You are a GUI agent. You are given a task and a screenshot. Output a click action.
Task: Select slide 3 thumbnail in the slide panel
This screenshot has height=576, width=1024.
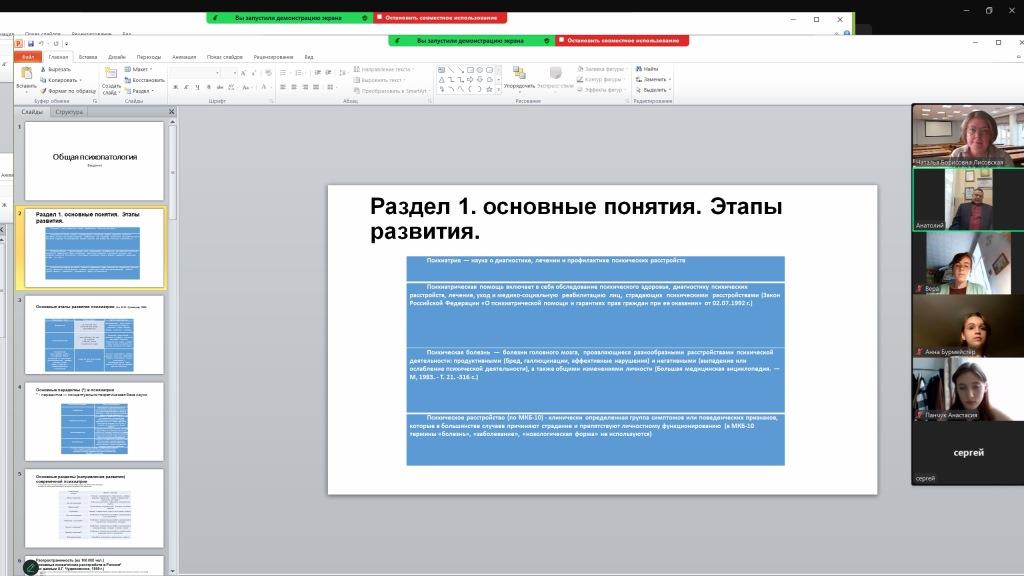coord(94,335)
